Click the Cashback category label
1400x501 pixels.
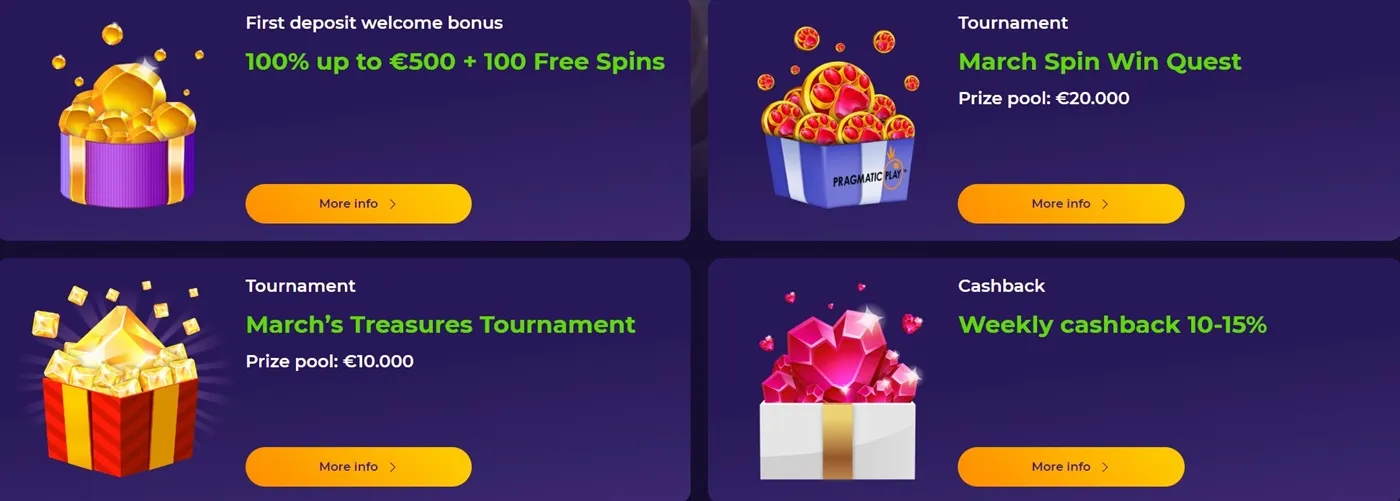tap(1001, 286)
